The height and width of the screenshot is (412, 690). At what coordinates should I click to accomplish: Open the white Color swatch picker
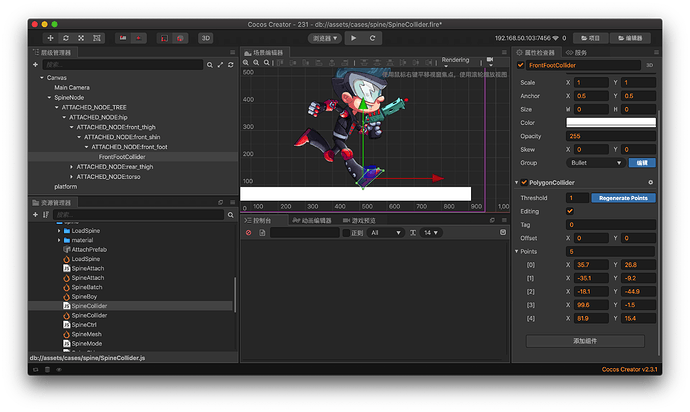pos(611,122)
